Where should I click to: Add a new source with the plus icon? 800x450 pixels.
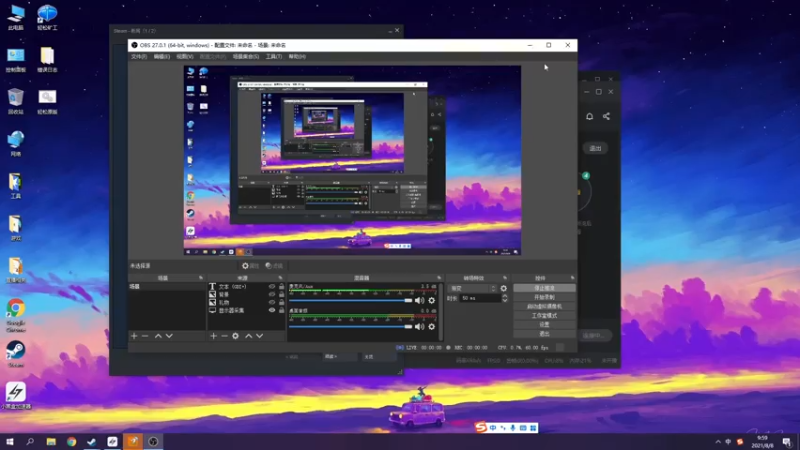pos(213,336)
